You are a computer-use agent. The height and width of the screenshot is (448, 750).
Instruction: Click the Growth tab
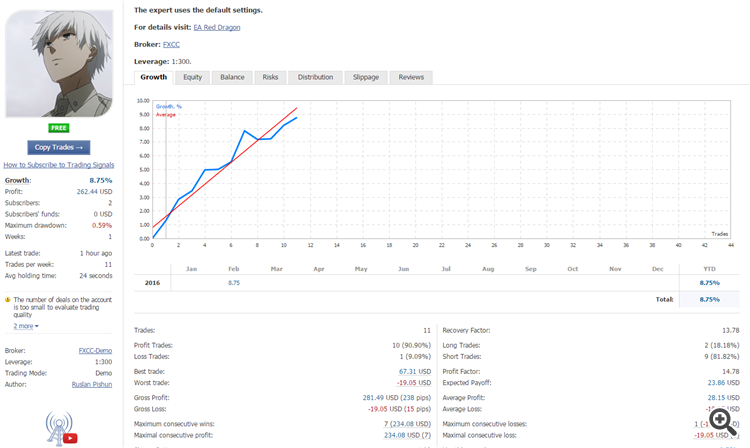pos(154,77)
